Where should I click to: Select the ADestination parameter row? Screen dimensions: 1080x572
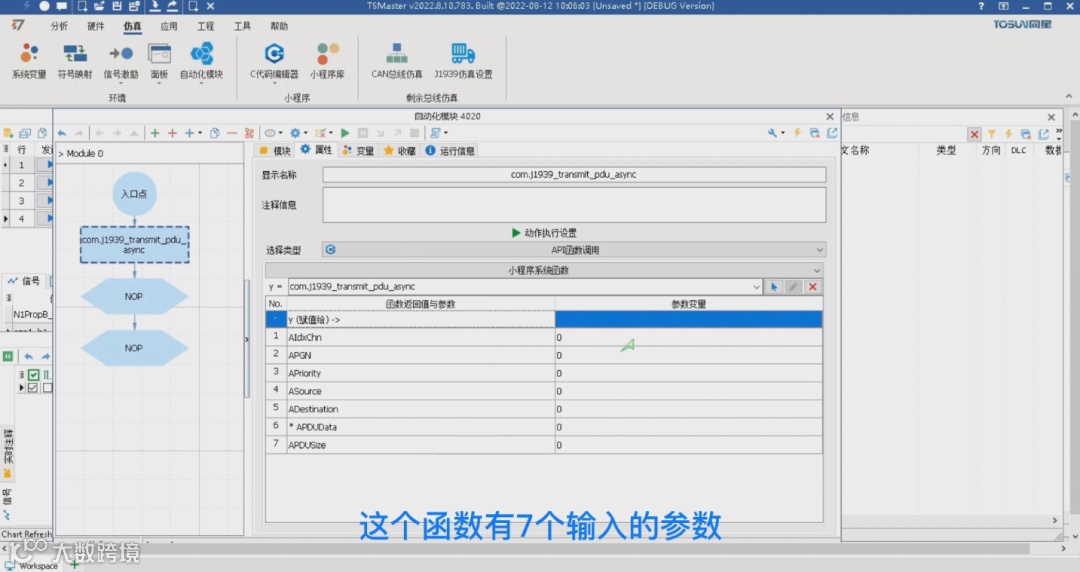[544, 409]
